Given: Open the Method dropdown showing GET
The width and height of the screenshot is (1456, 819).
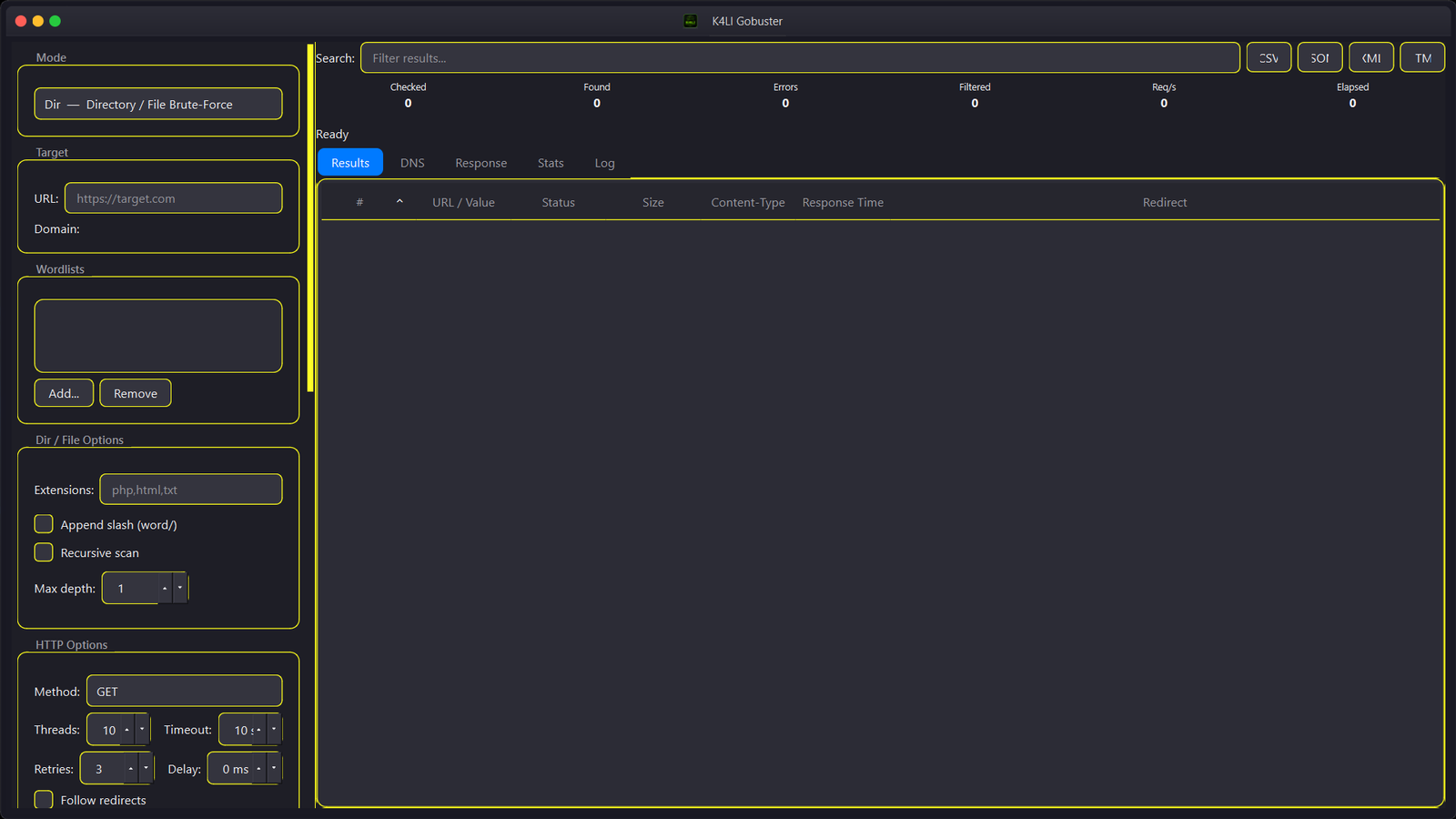Looking at the screenshot, I should click(x=184, y=692).
